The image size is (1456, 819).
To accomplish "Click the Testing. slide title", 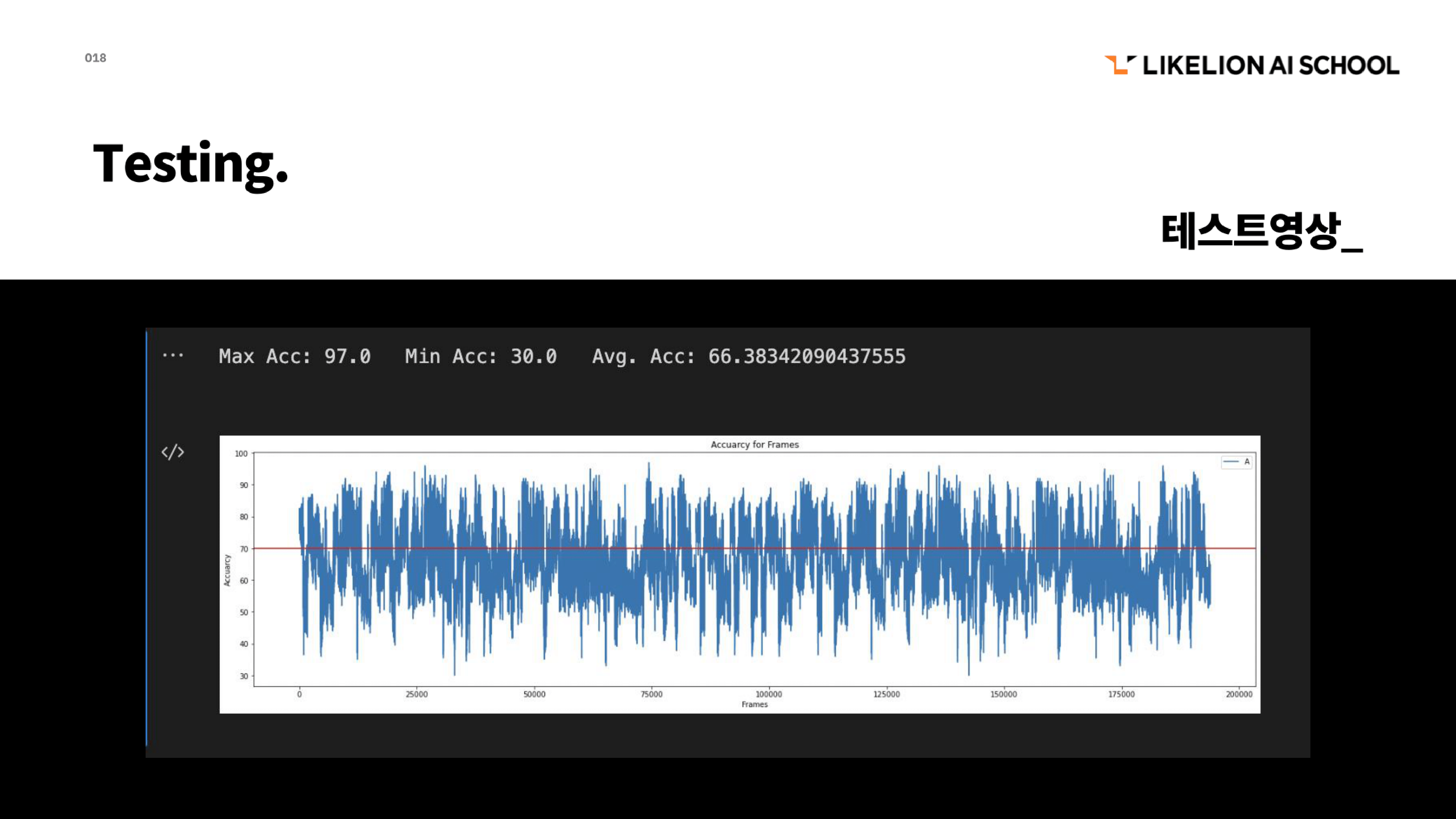I will (x=190, y=164).
